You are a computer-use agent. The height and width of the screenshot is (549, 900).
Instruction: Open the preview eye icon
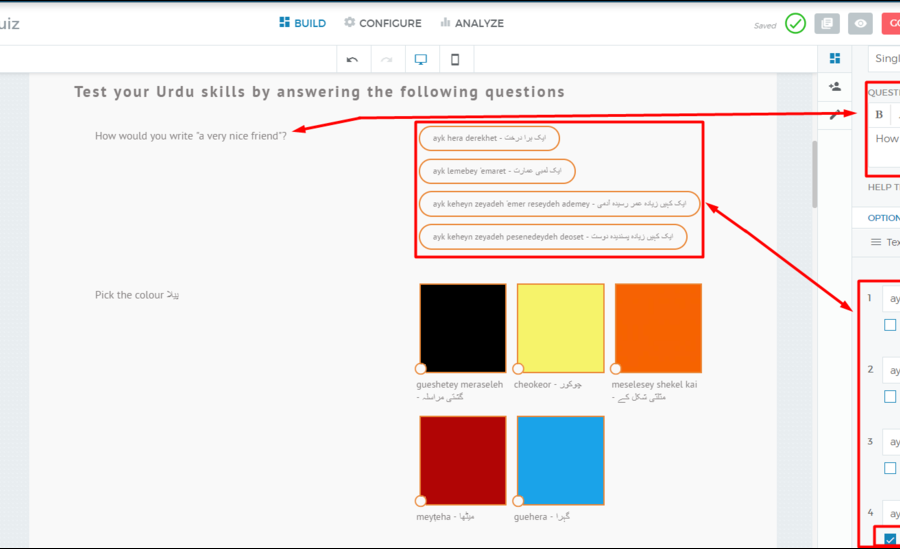pos(860,24)
